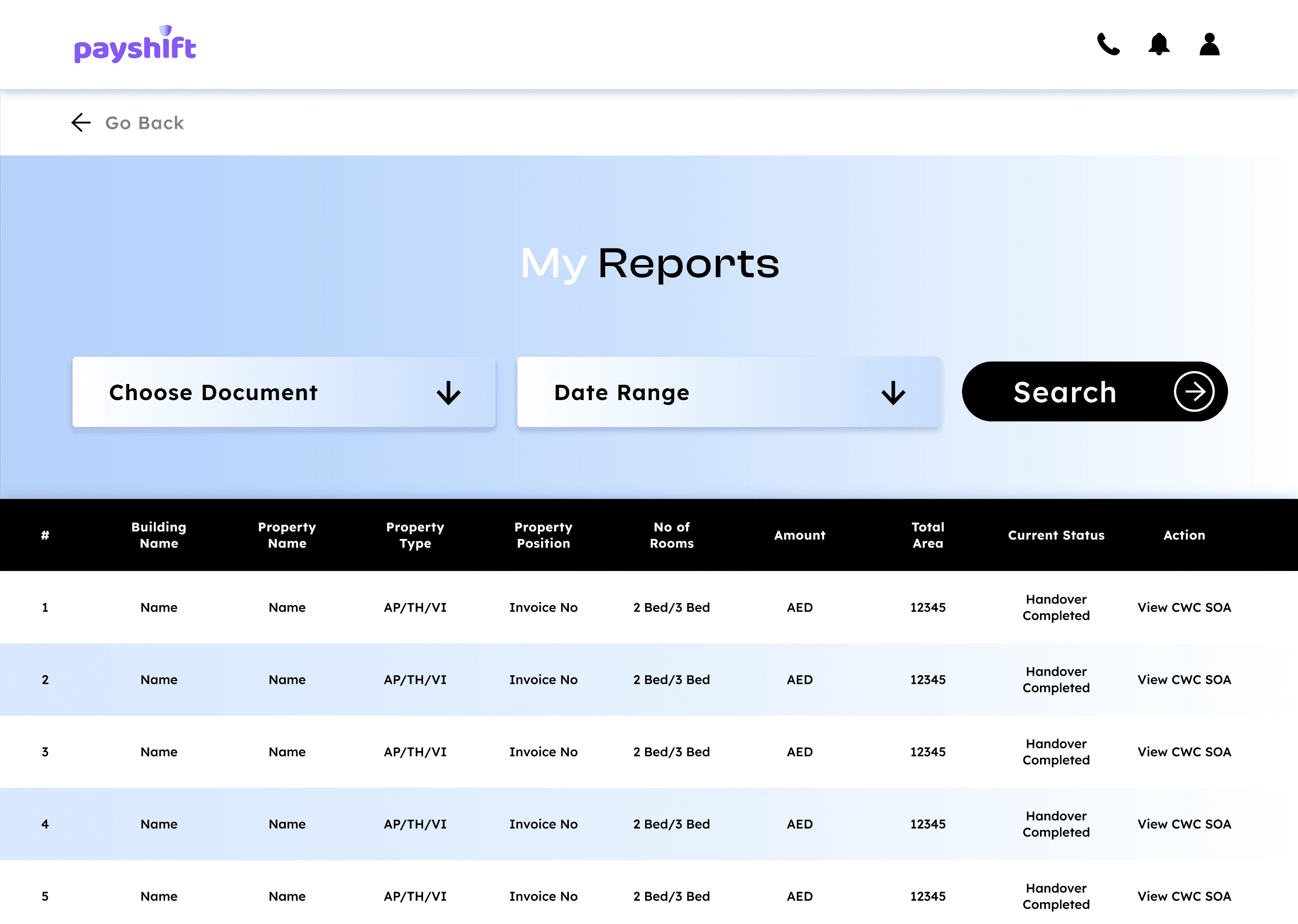Click the phone call icon
Screen dimensions: 1298x924
click(1107, 44)
